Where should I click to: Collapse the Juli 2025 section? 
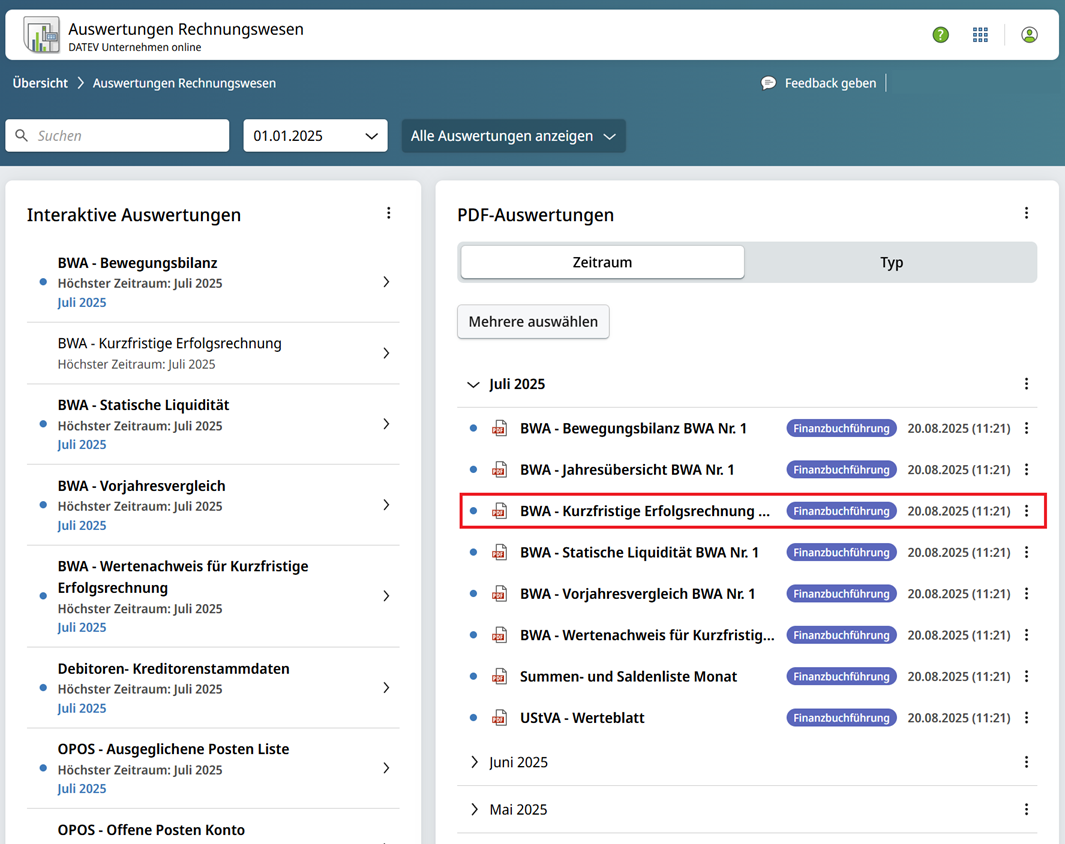pos(474,384)
